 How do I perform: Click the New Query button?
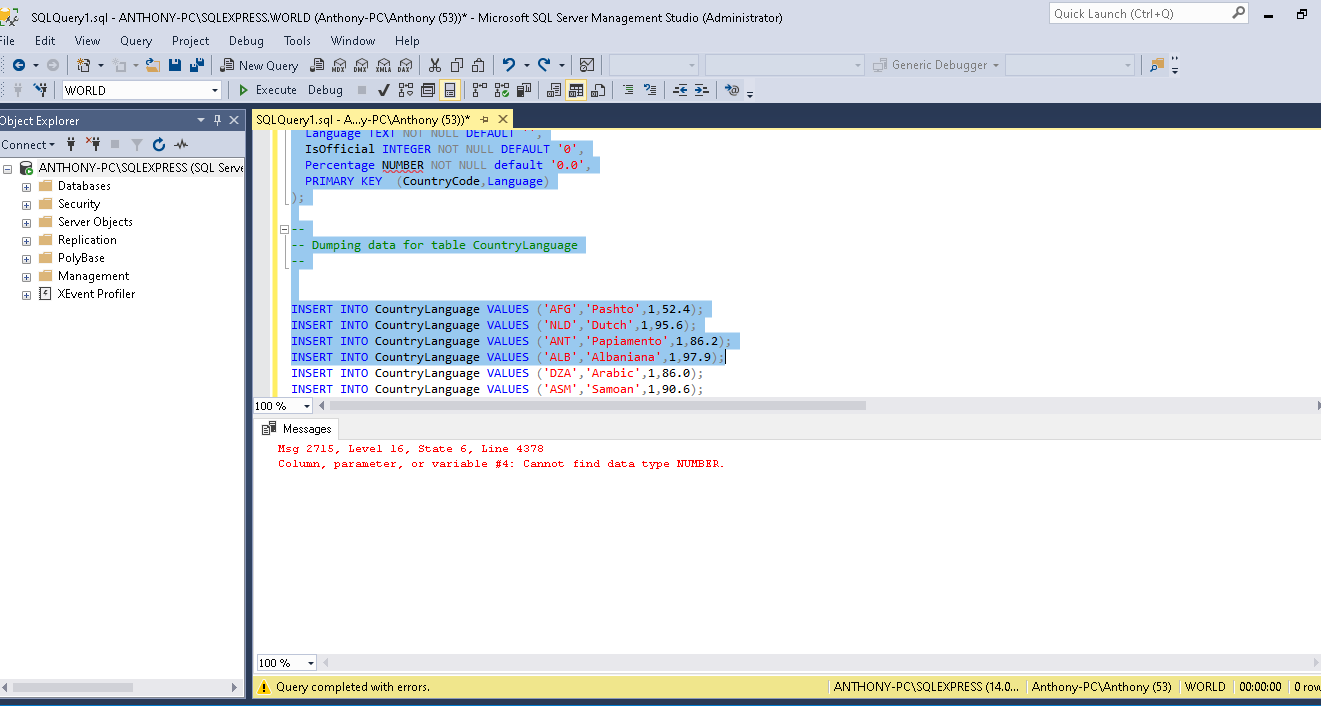tap(259, 65)
